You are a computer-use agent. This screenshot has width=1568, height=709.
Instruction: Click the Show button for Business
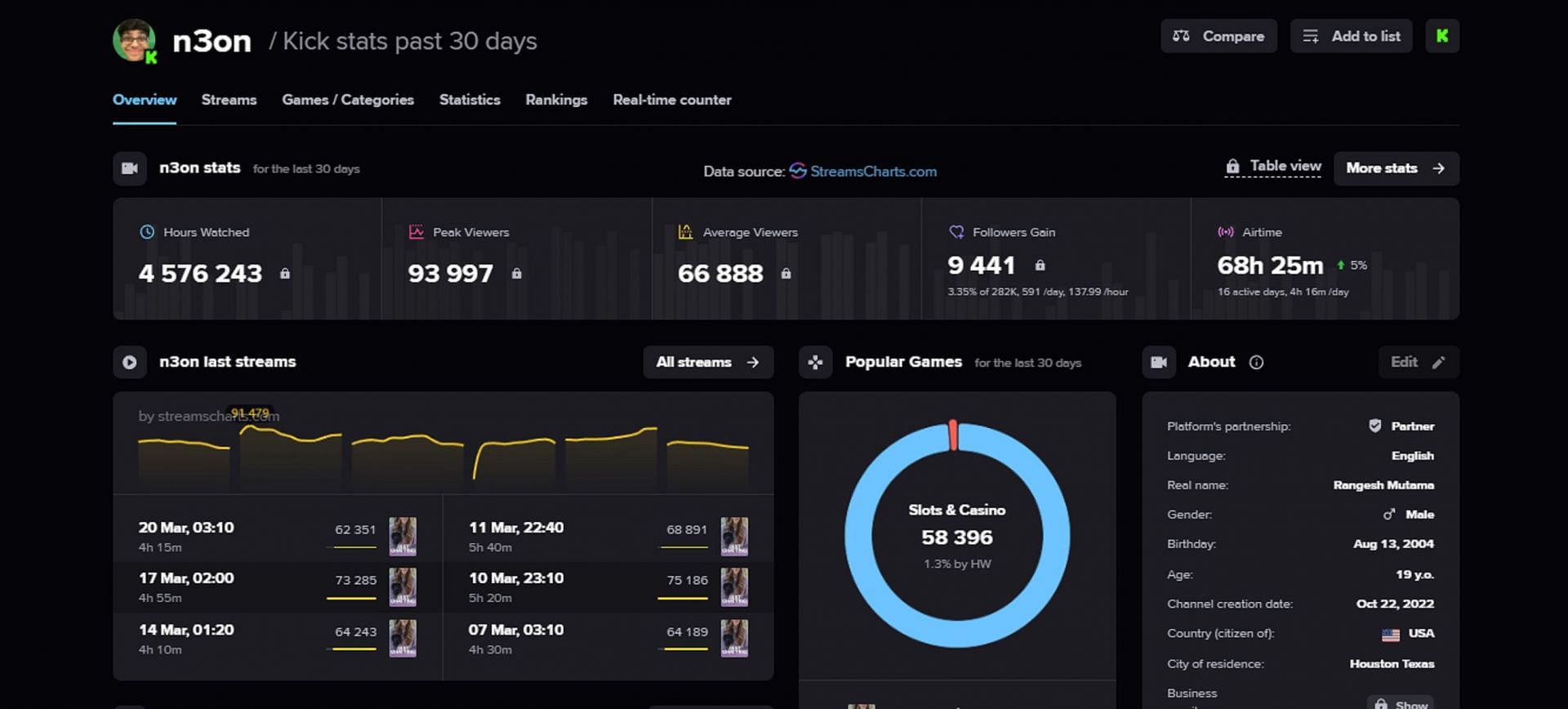1401,704
